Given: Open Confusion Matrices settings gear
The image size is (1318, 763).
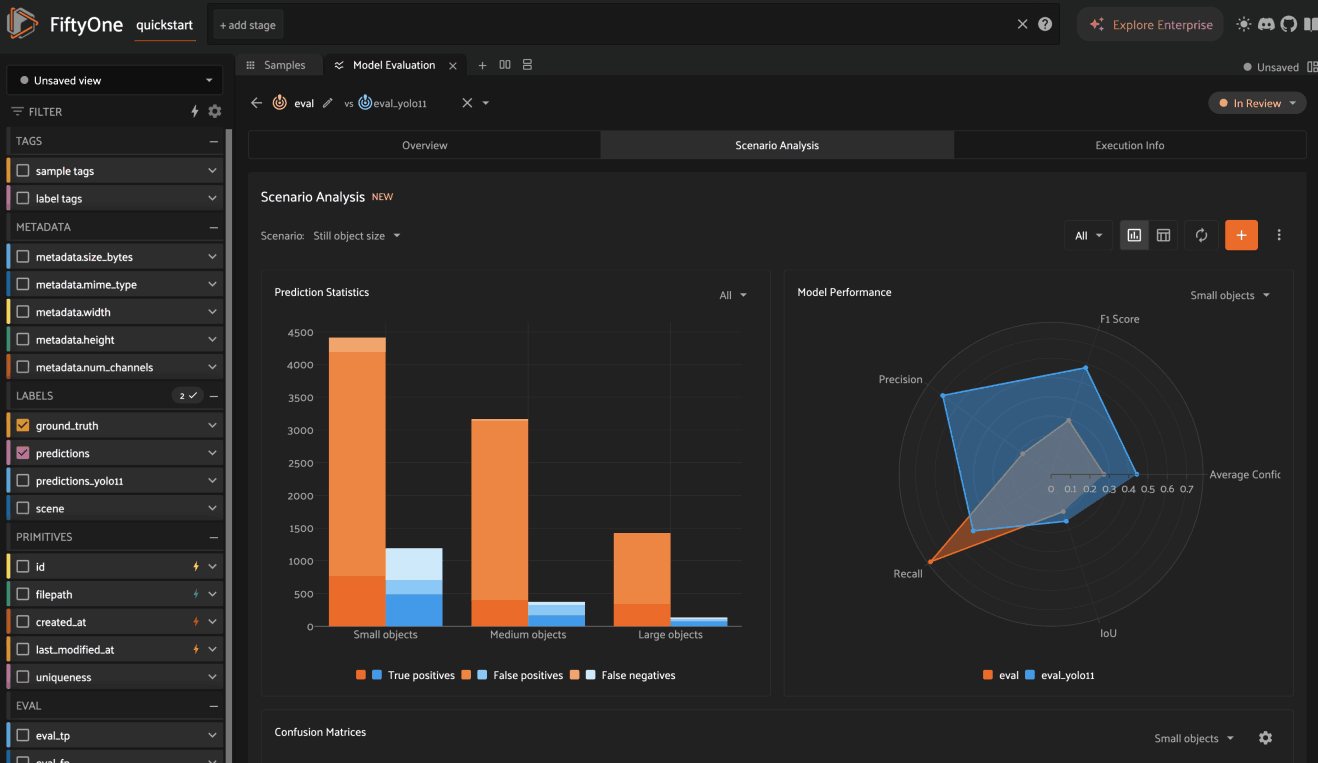Looking at the screenshot, I should point(1265,738).
